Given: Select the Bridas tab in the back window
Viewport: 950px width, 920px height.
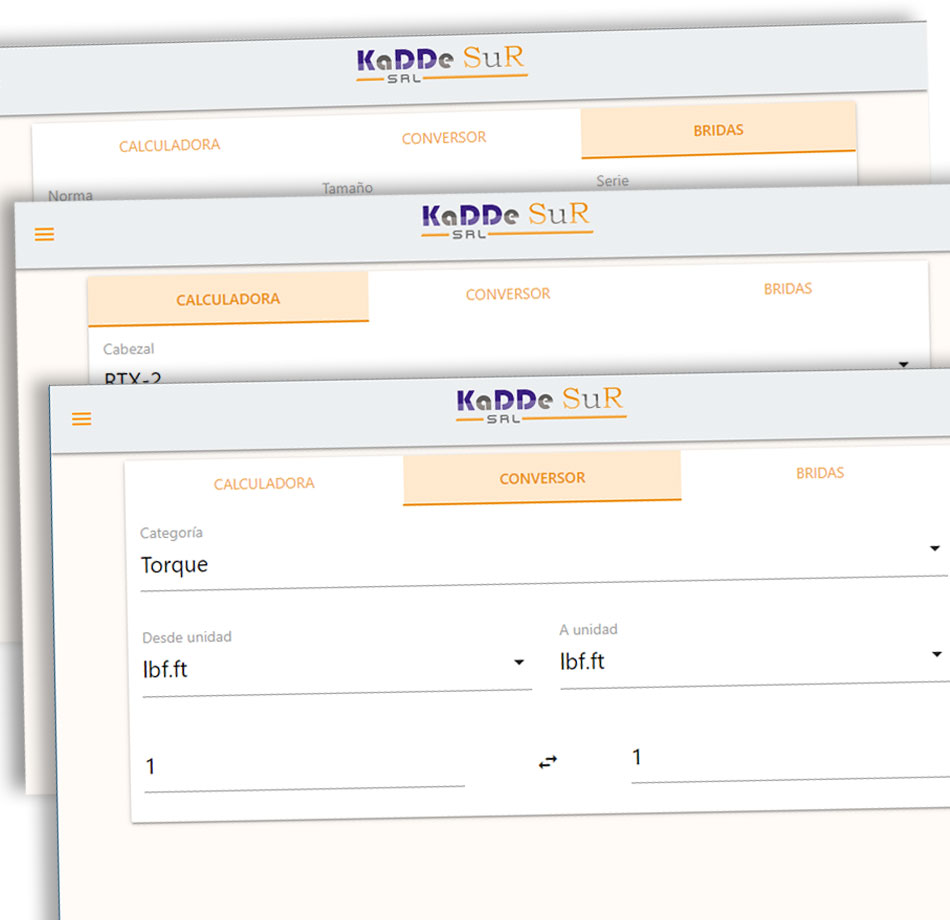Looking at the screenshot, I should click(x=719, y=130).
